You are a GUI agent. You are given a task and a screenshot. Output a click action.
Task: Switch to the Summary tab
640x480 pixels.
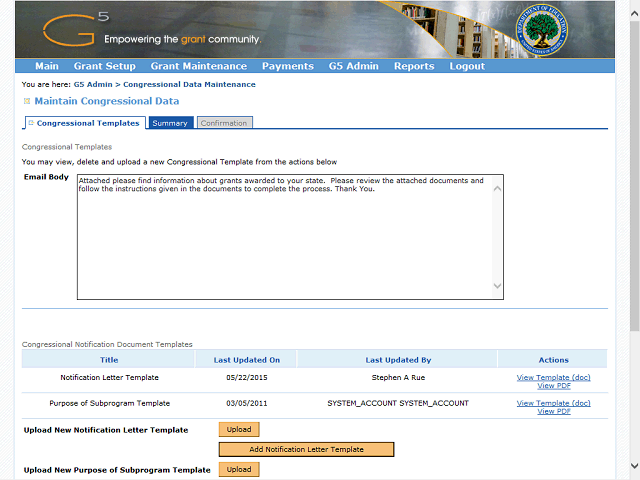171,123
